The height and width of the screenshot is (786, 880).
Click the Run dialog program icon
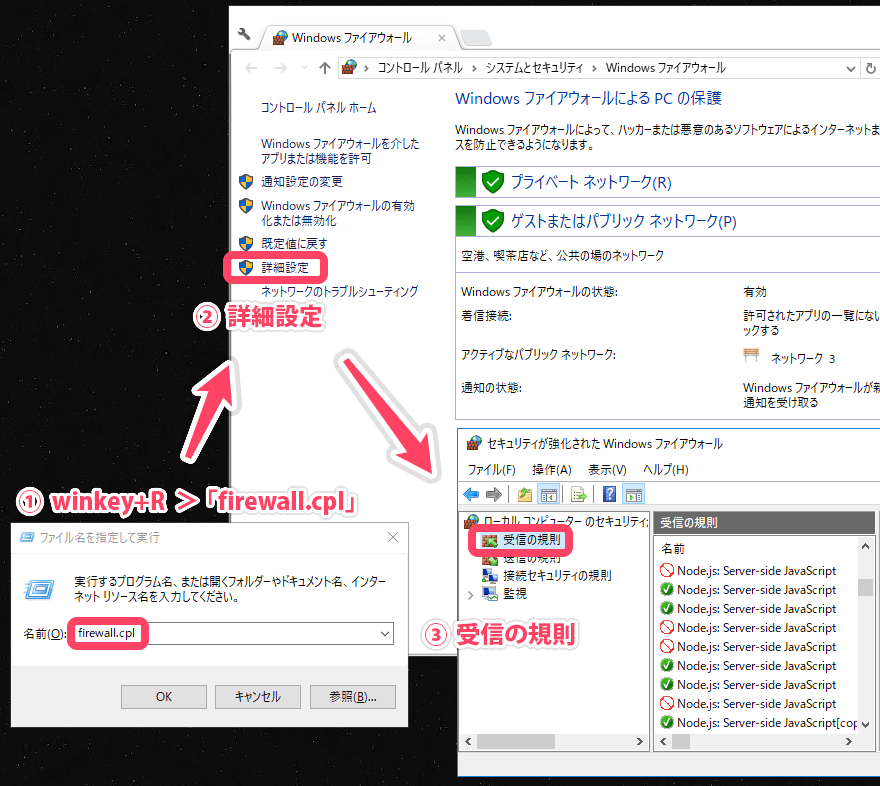click(x=39, y=589)
